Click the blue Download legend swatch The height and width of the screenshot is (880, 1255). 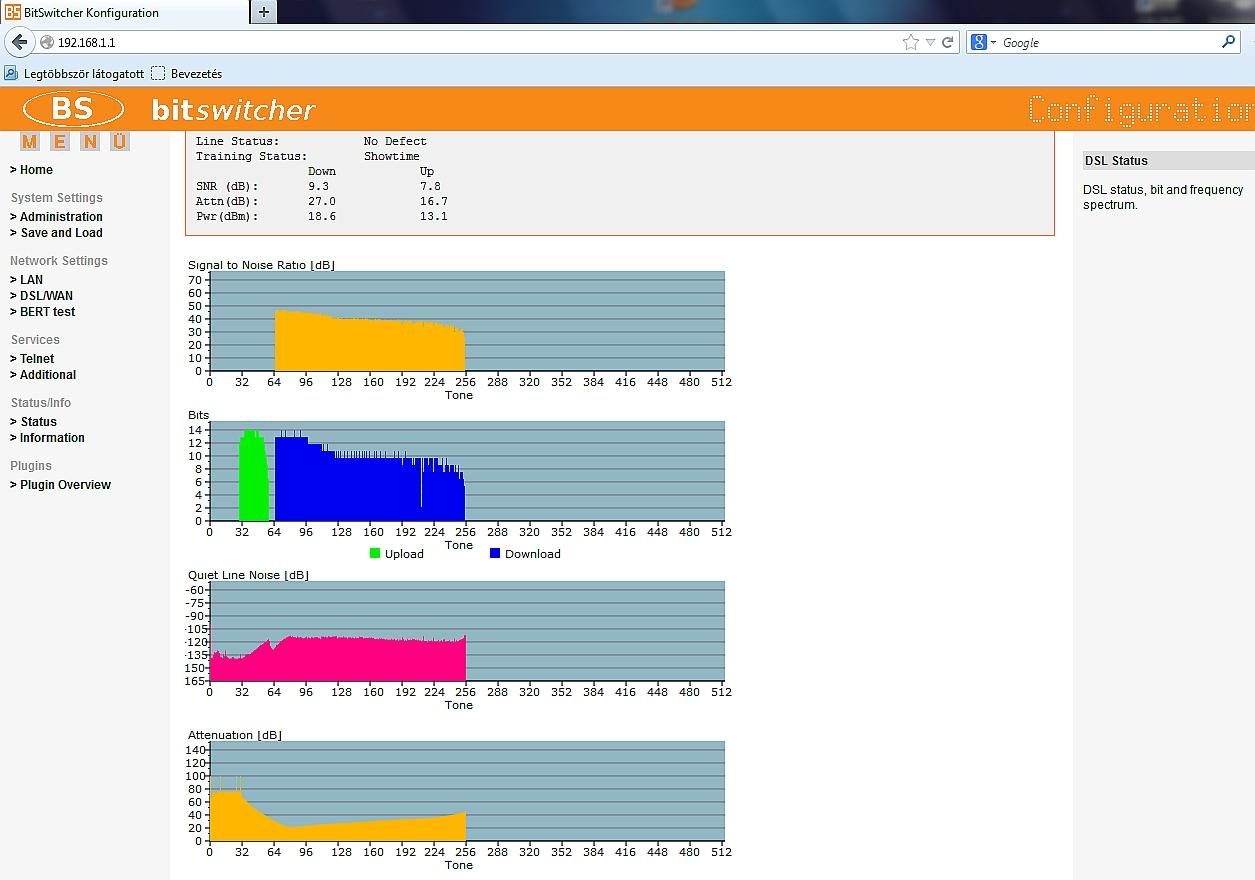tap(495, 553)
